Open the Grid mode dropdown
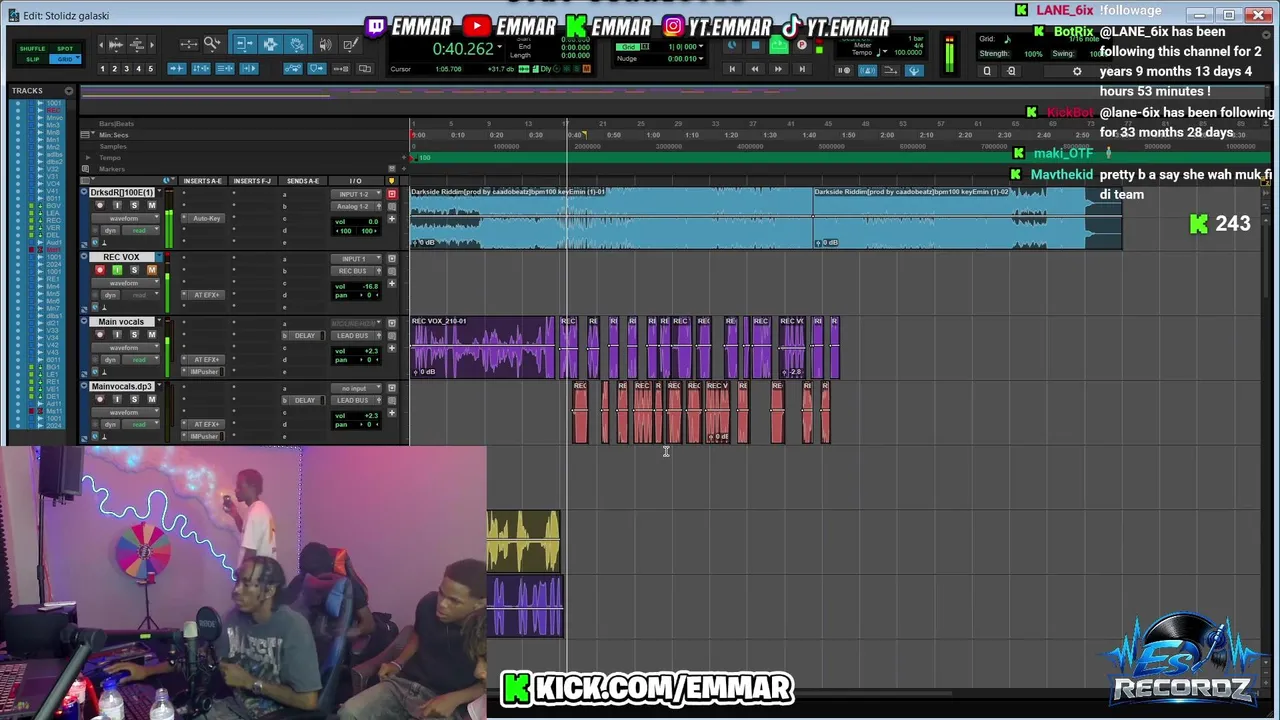This screenshot has width=1280, height=720. point(77,57)
